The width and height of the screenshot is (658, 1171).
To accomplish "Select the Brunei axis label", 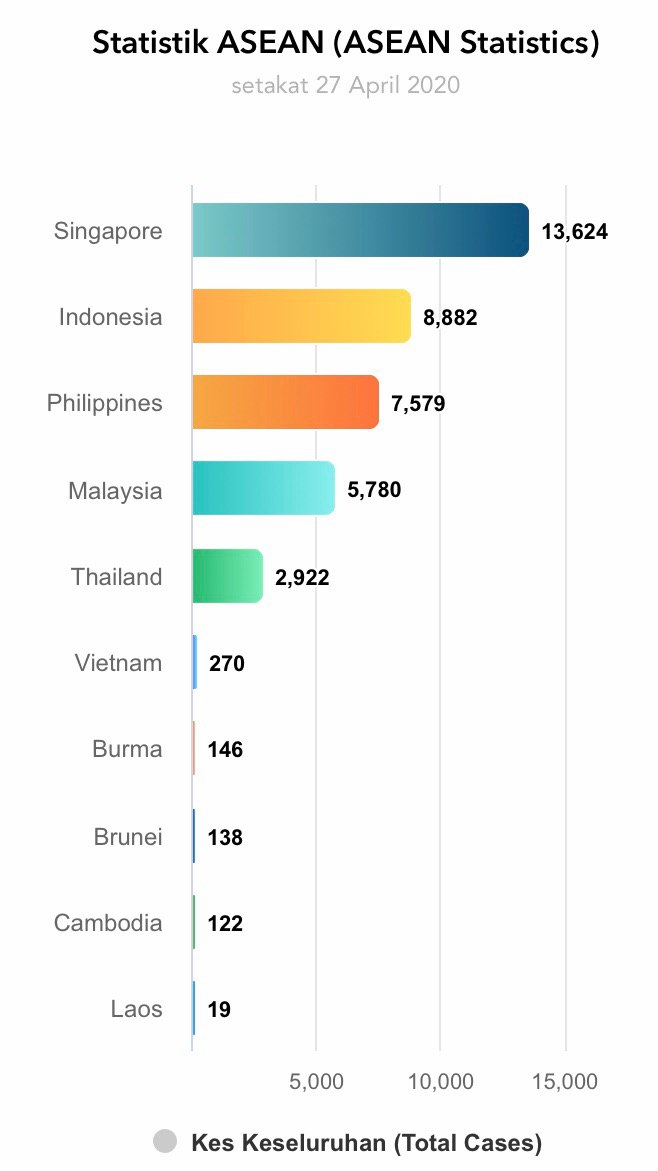I will click(x=128, y=836).
